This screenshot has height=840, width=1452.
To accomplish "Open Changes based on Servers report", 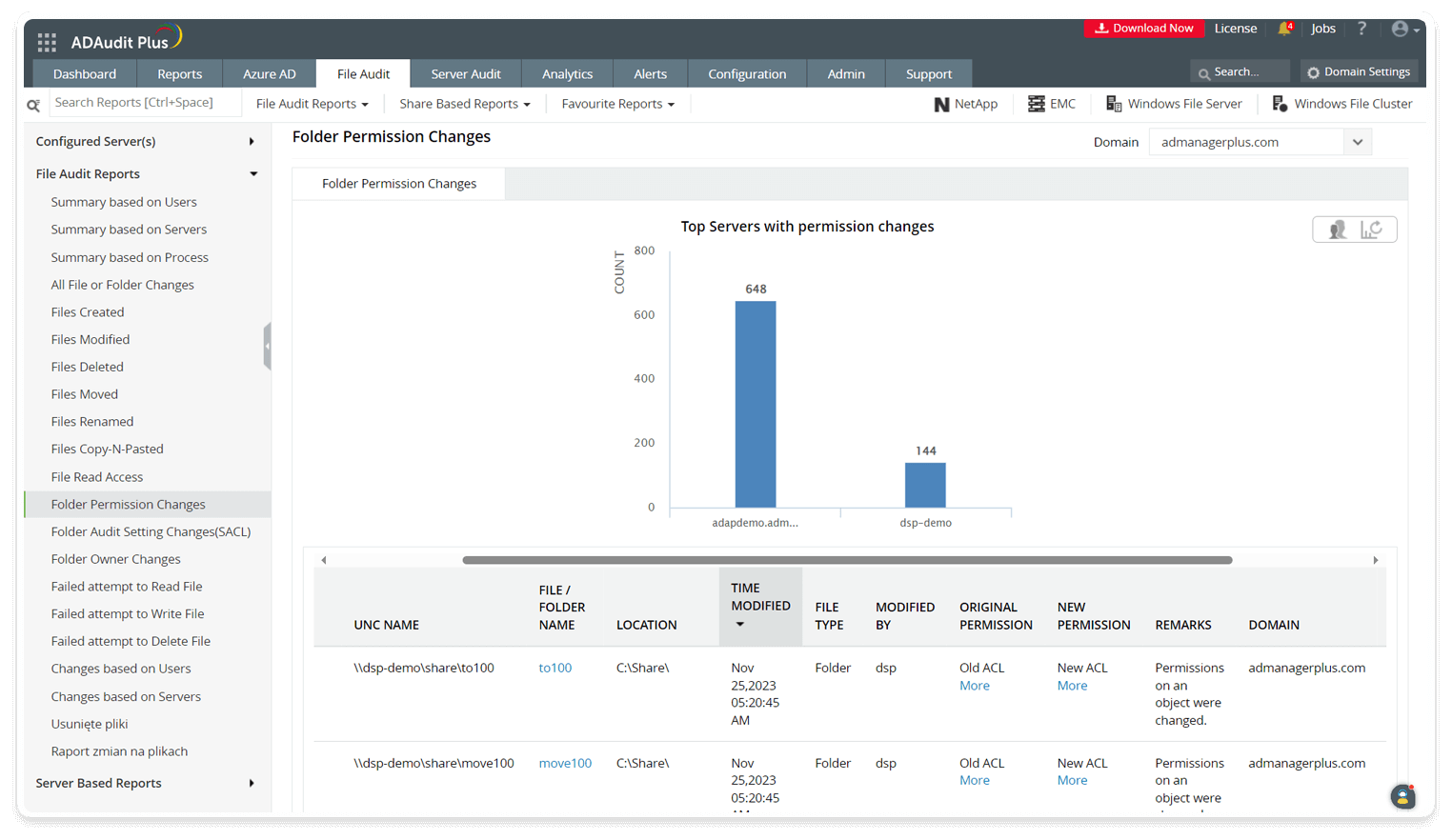I will pos(126,696).
